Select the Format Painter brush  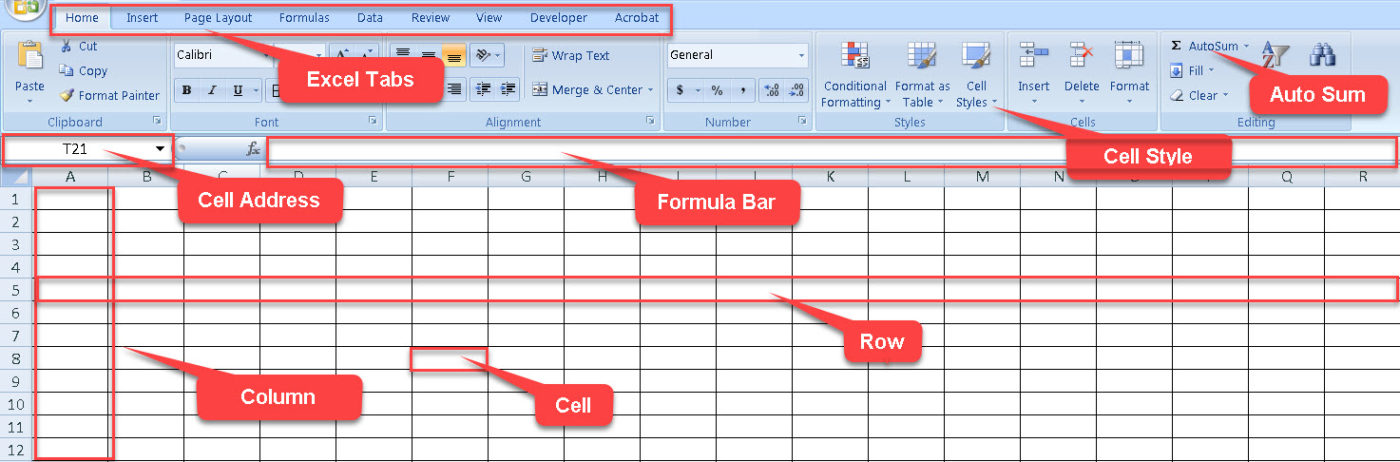[67, 96]
